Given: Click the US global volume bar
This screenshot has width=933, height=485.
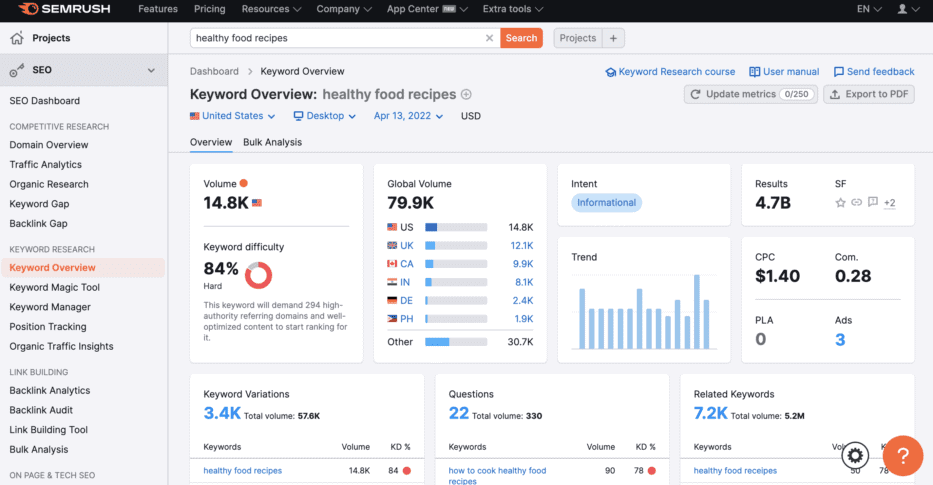Looking at the screenshot, I should pos(456,227).
